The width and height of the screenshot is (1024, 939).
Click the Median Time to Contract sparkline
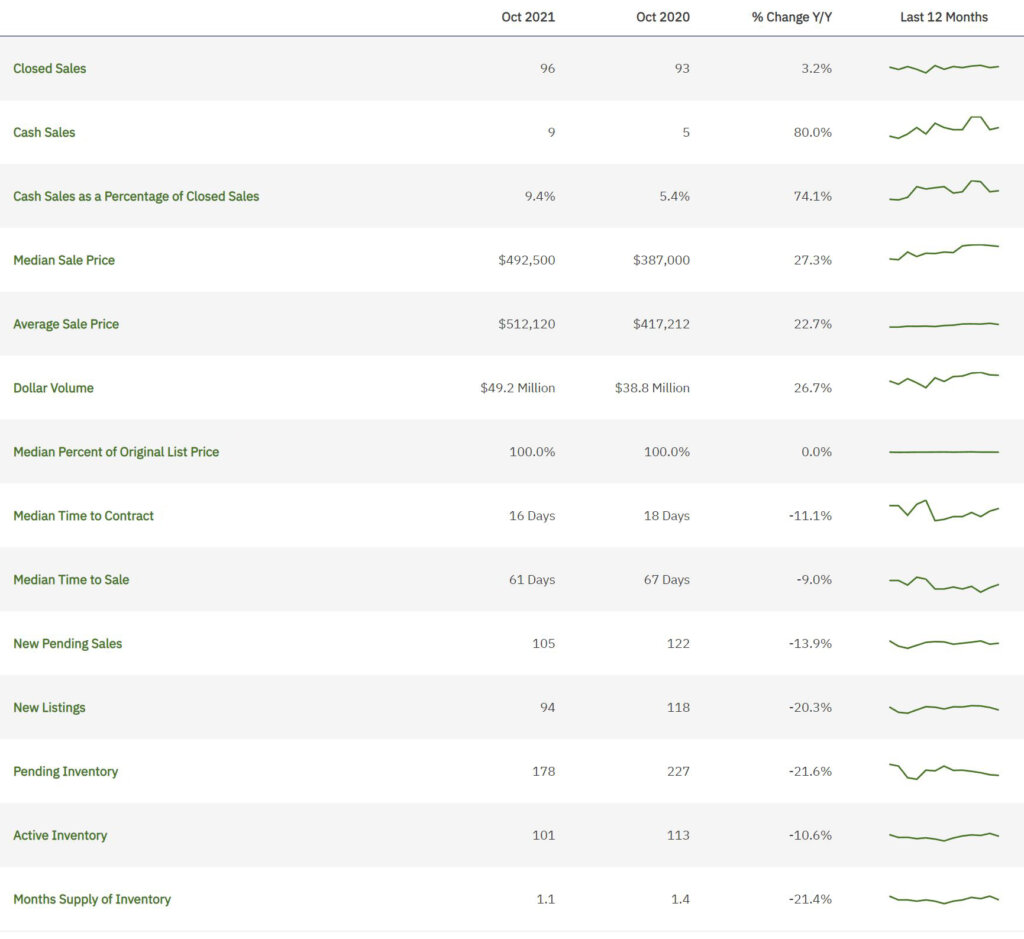pos(943,511)
